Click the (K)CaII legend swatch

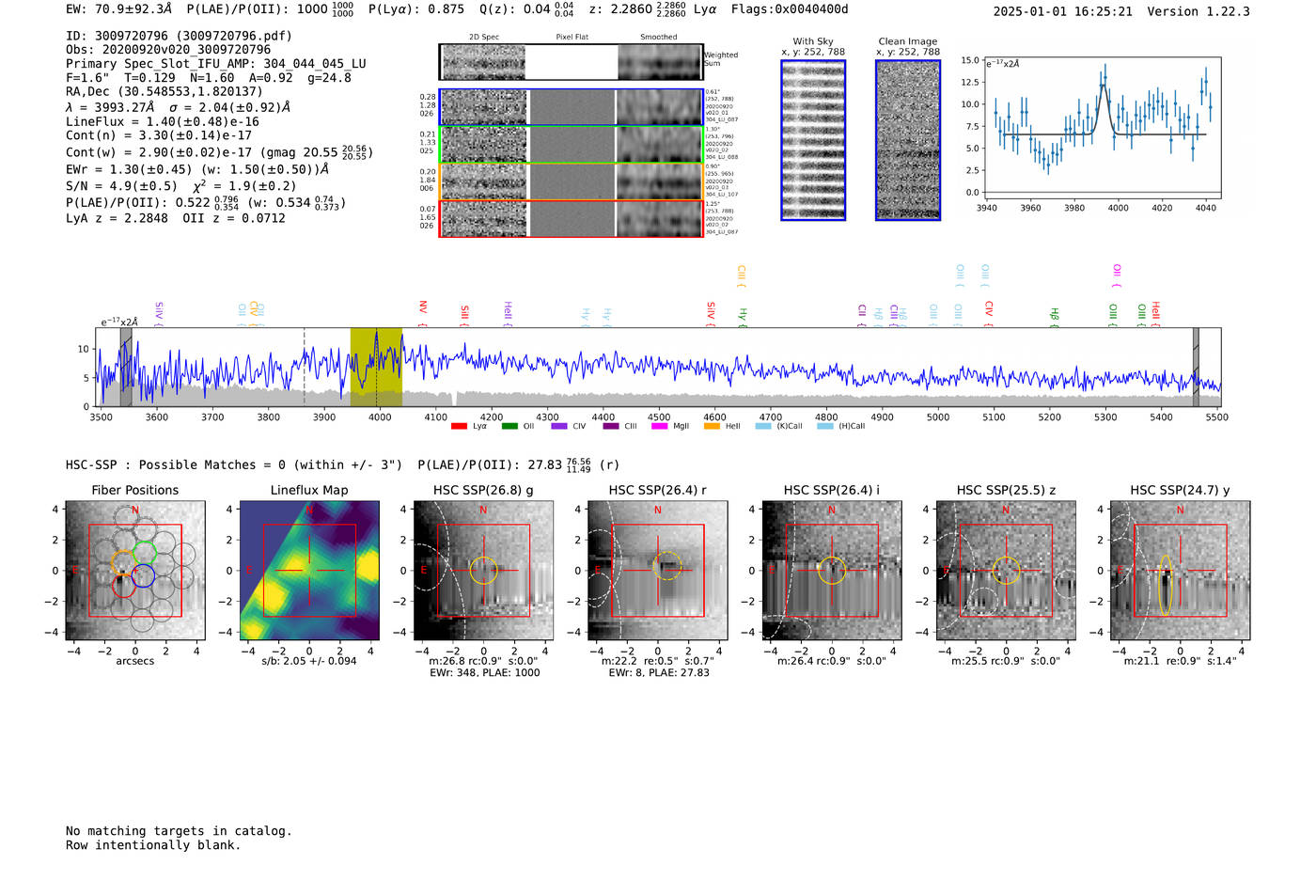(x=763, y=426)
